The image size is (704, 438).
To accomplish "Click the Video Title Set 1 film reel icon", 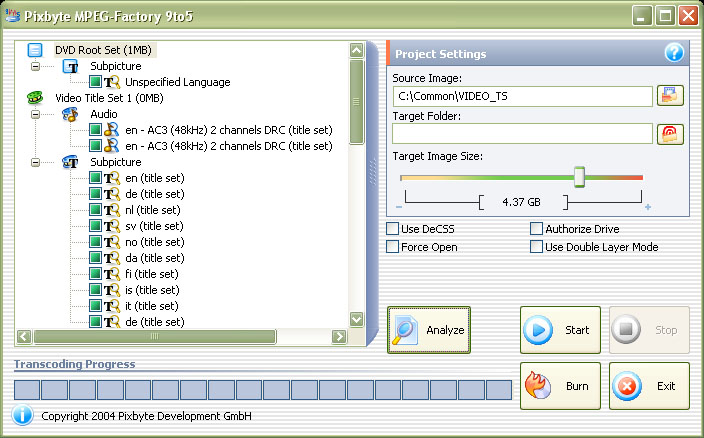I will 35,98.
